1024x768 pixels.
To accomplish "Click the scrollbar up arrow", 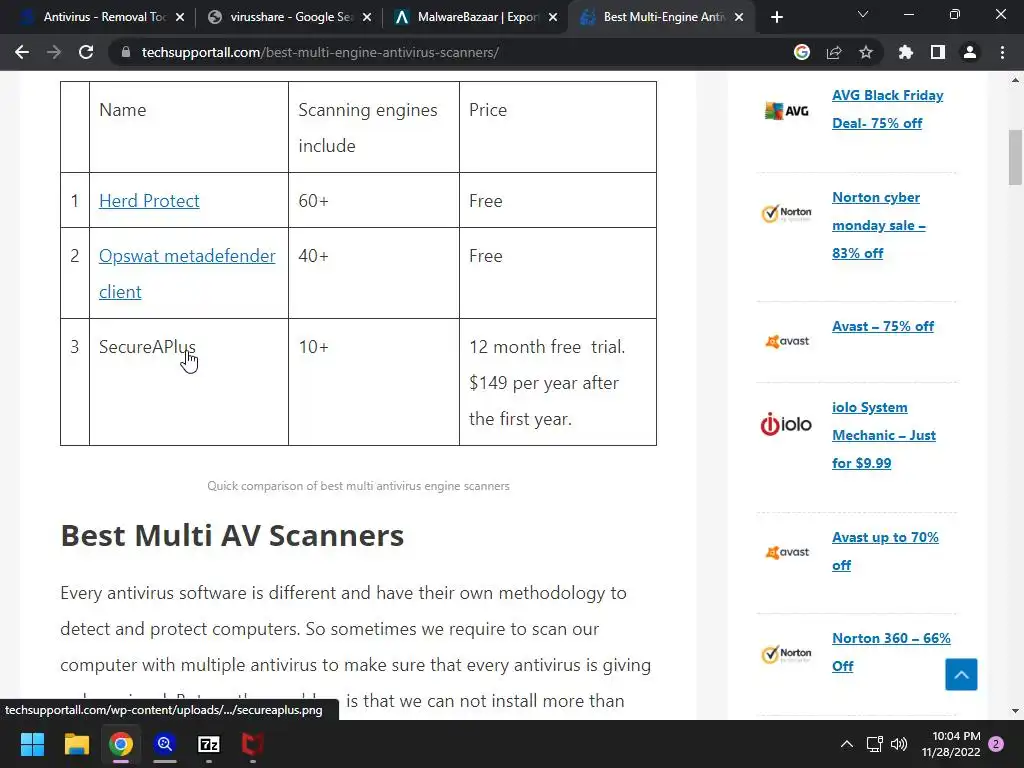I will click(1015, 80).
